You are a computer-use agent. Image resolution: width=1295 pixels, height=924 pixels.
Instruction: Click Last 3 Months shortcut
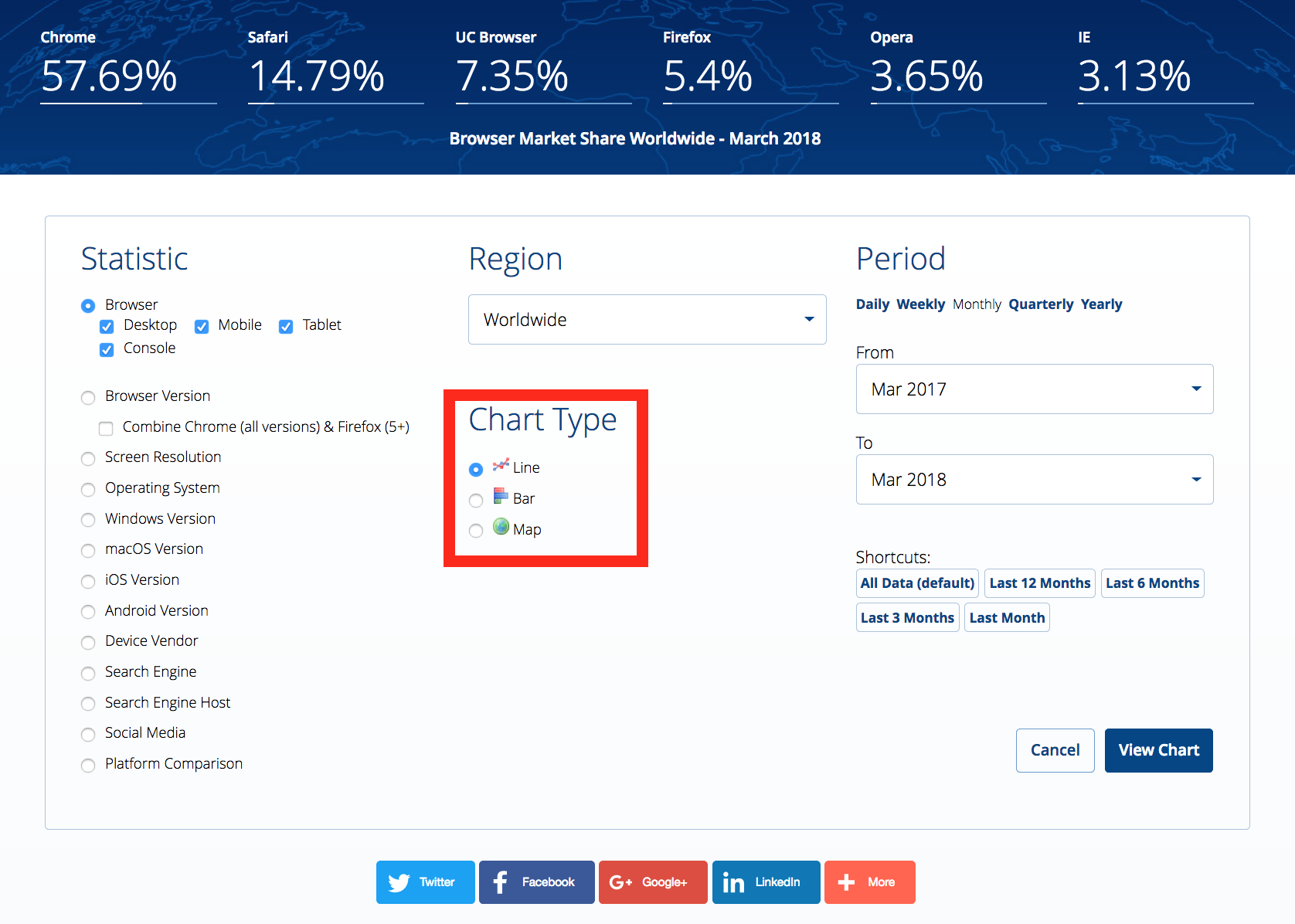(907, 618)
